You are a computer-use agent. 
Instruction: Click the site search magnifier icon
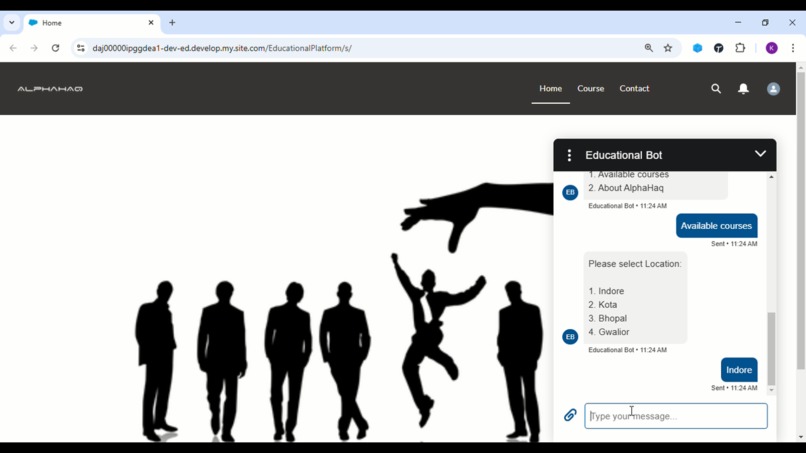(x=716, y=89)
